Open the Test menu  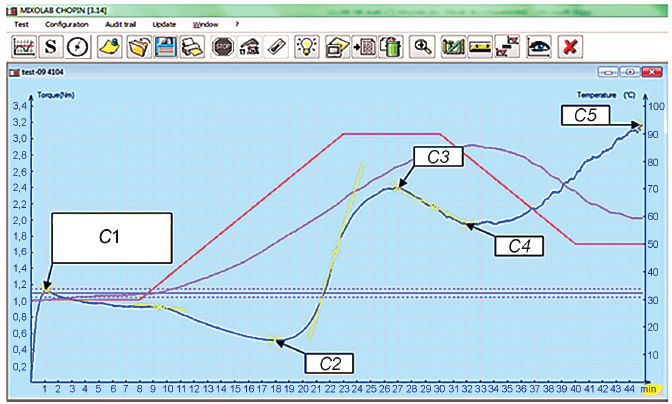click(x=20, y=23)
